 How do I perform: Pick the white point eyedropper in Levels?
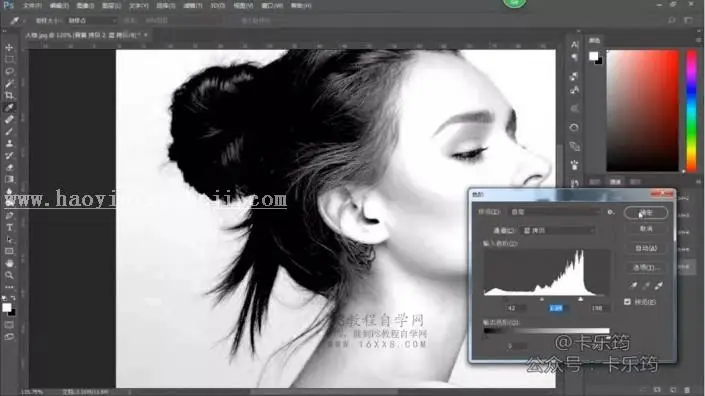point(659,285)
